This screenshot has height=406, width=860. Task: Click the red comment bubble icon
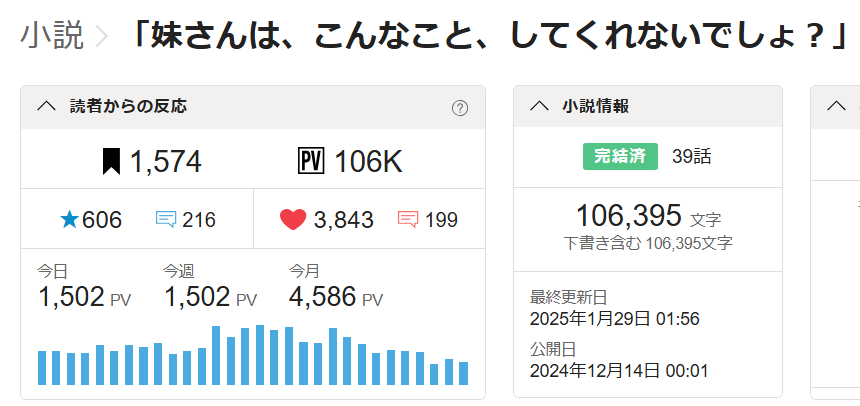click(x=408, y=220)
